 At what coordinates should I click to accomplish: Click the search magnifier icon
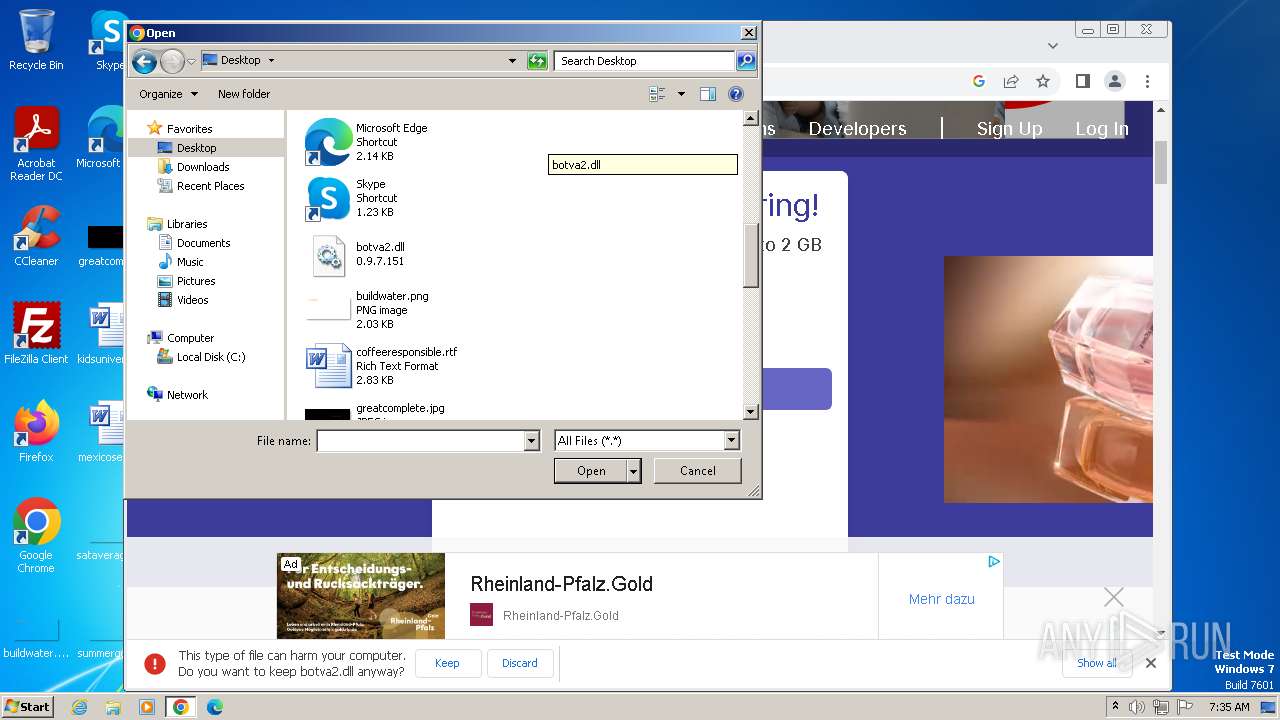pos(746,61)
